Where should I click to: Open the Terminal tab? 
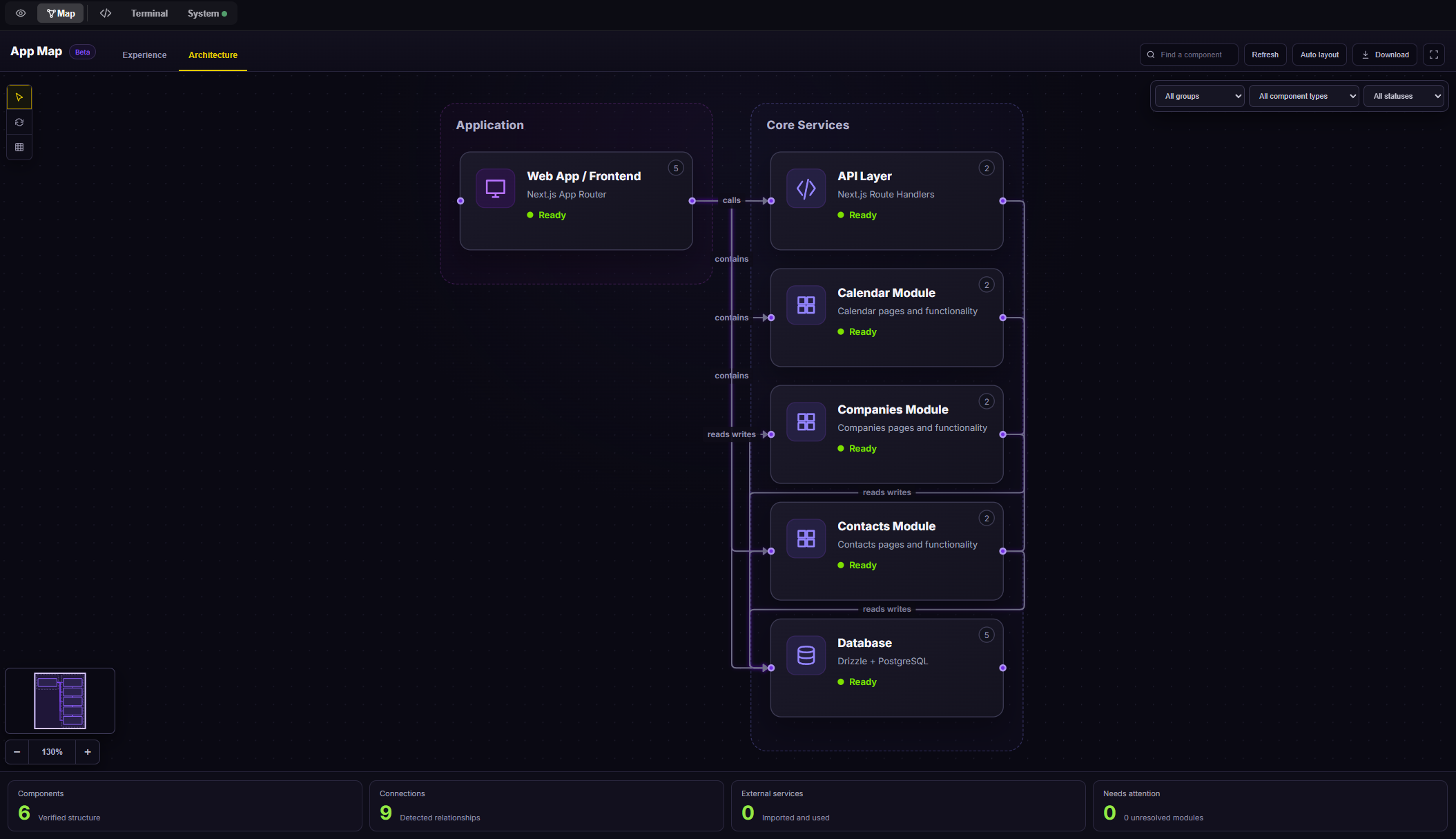pyautogui.click(x=149, y=13)
